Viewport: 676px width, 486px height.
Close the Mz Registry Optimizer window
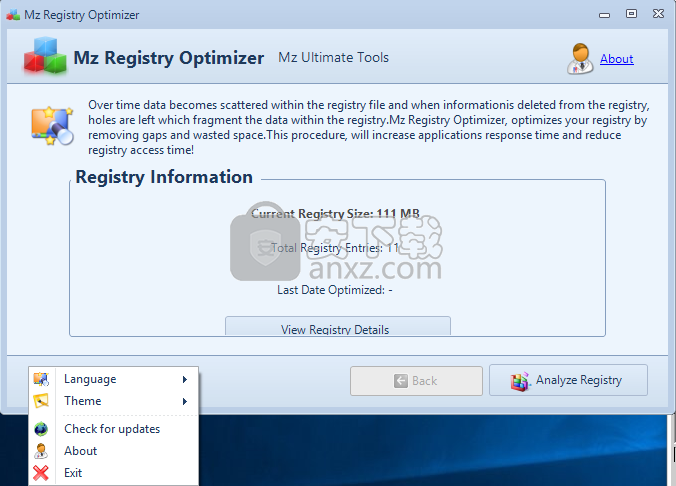(658, 14)
